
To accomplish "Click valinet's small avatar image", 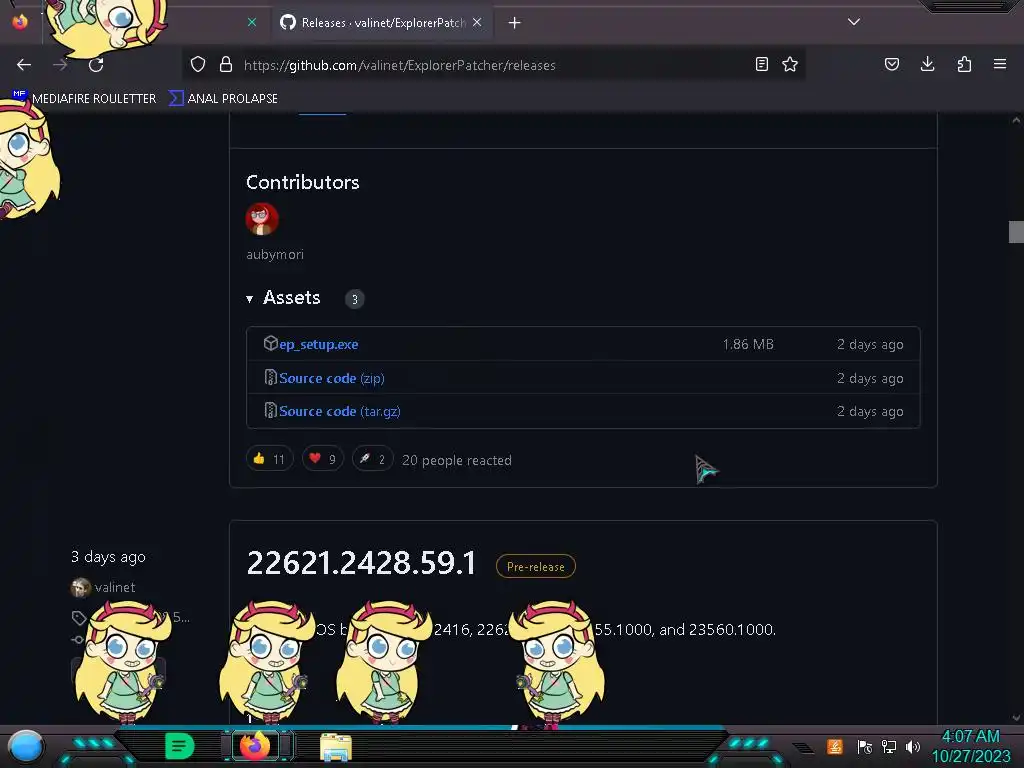I will (x=80, y=588).
